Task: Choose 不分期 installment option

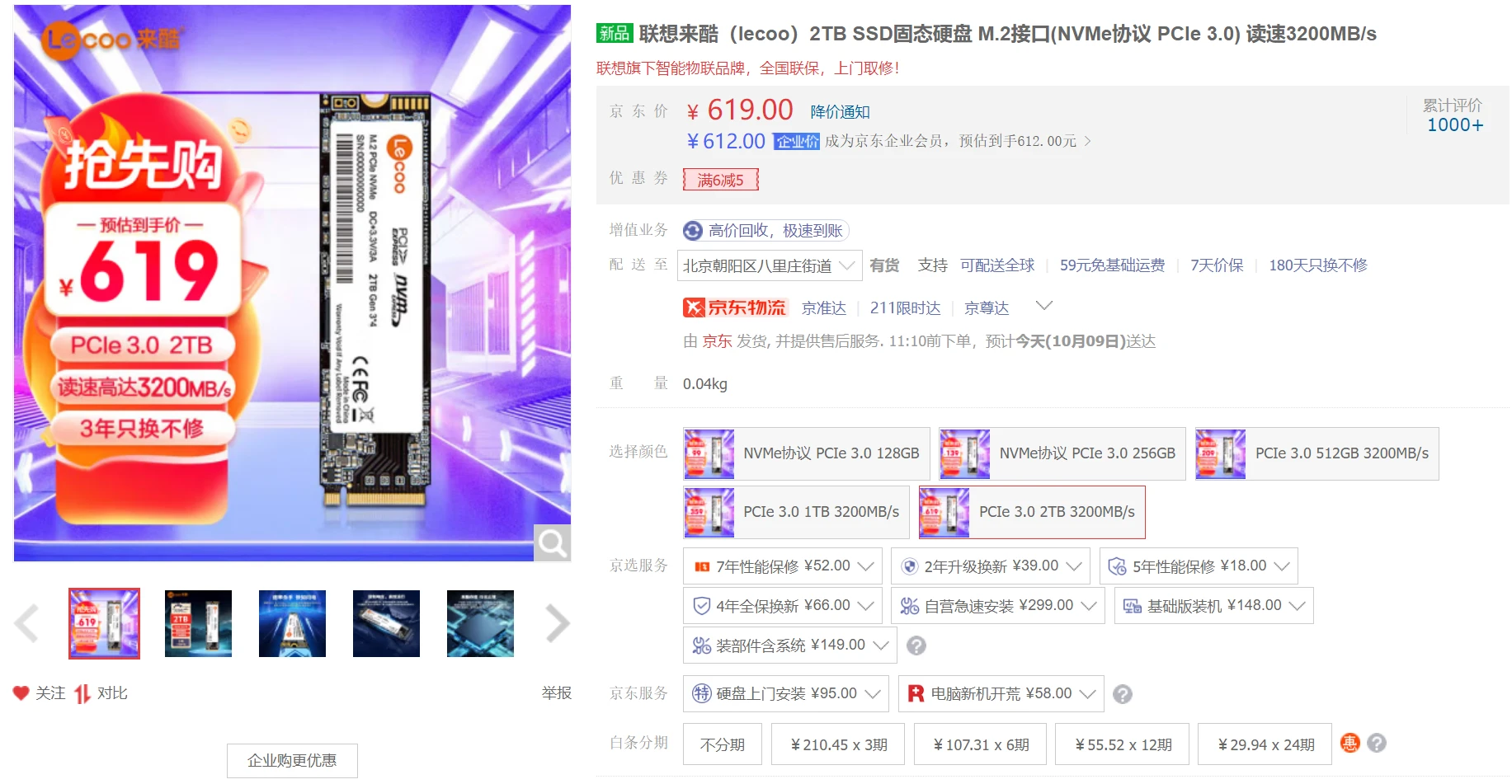Action: tap(722, 744)
